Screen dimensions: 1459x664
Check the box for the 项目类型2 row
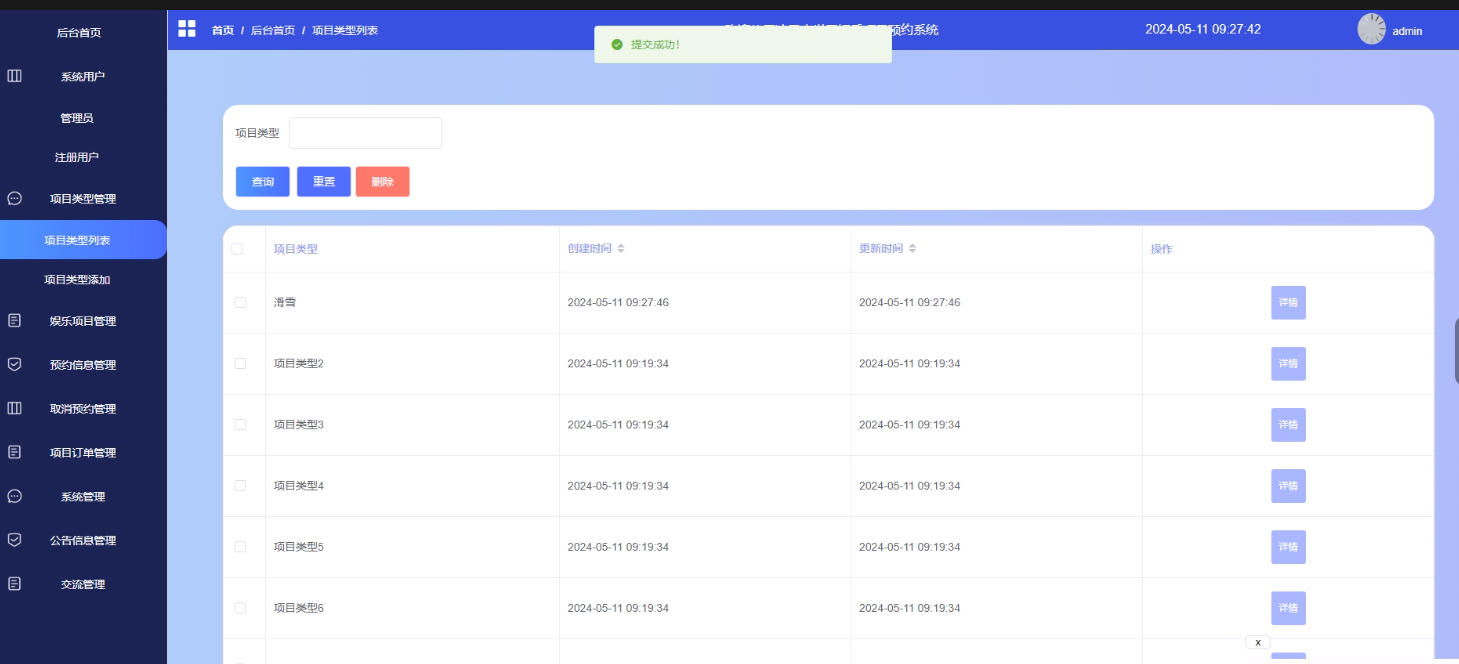(240, 363)
